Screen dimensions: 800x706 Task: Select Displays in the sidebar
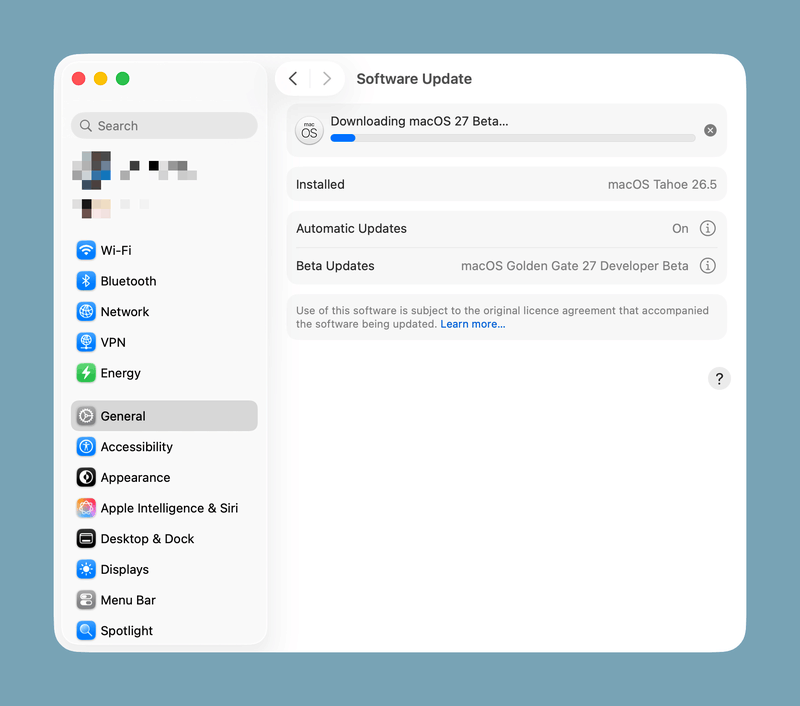click(x=124, y=569)
